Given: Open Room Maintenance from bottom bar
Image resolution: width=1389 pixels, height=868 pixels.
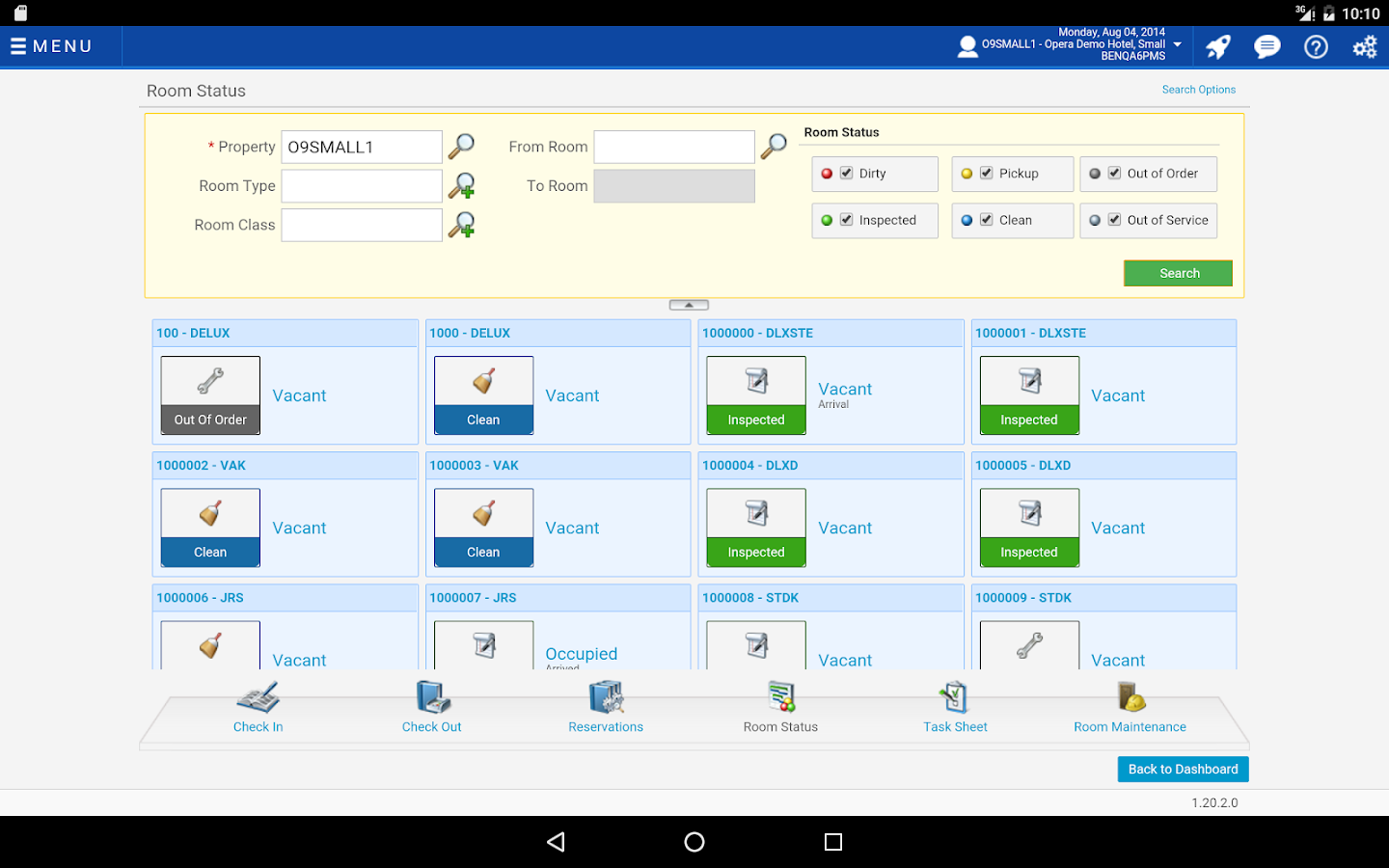Looking at the screenshot, I should coord(1130,708).
